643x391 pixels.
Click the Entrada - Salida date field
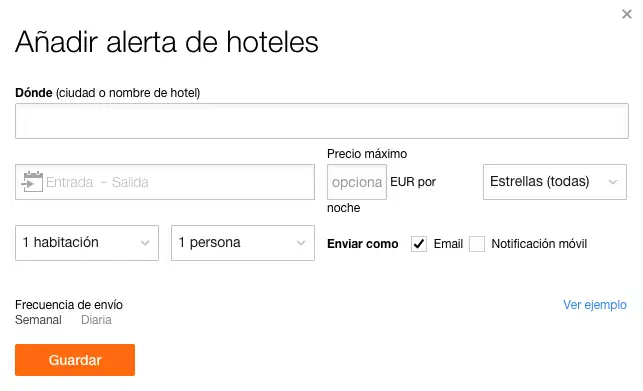[165, 182]
